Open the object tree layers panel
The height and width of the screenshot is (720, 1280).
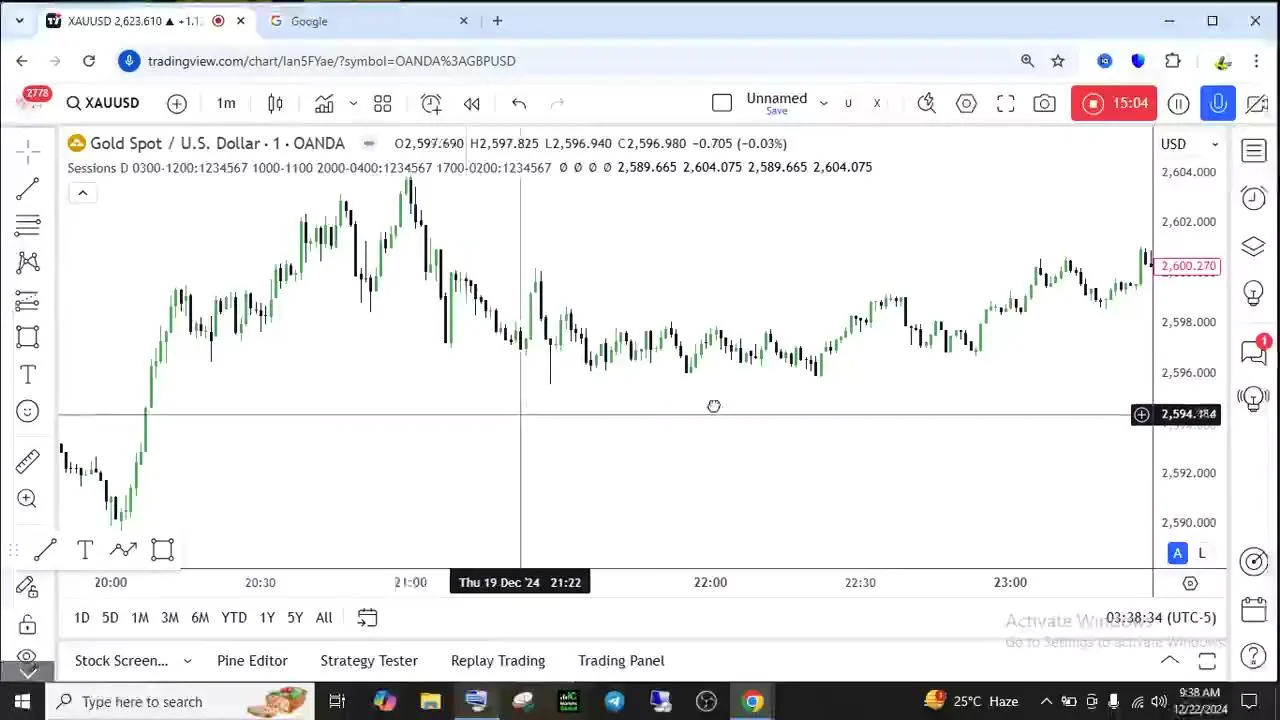[x=1254, y=246]
